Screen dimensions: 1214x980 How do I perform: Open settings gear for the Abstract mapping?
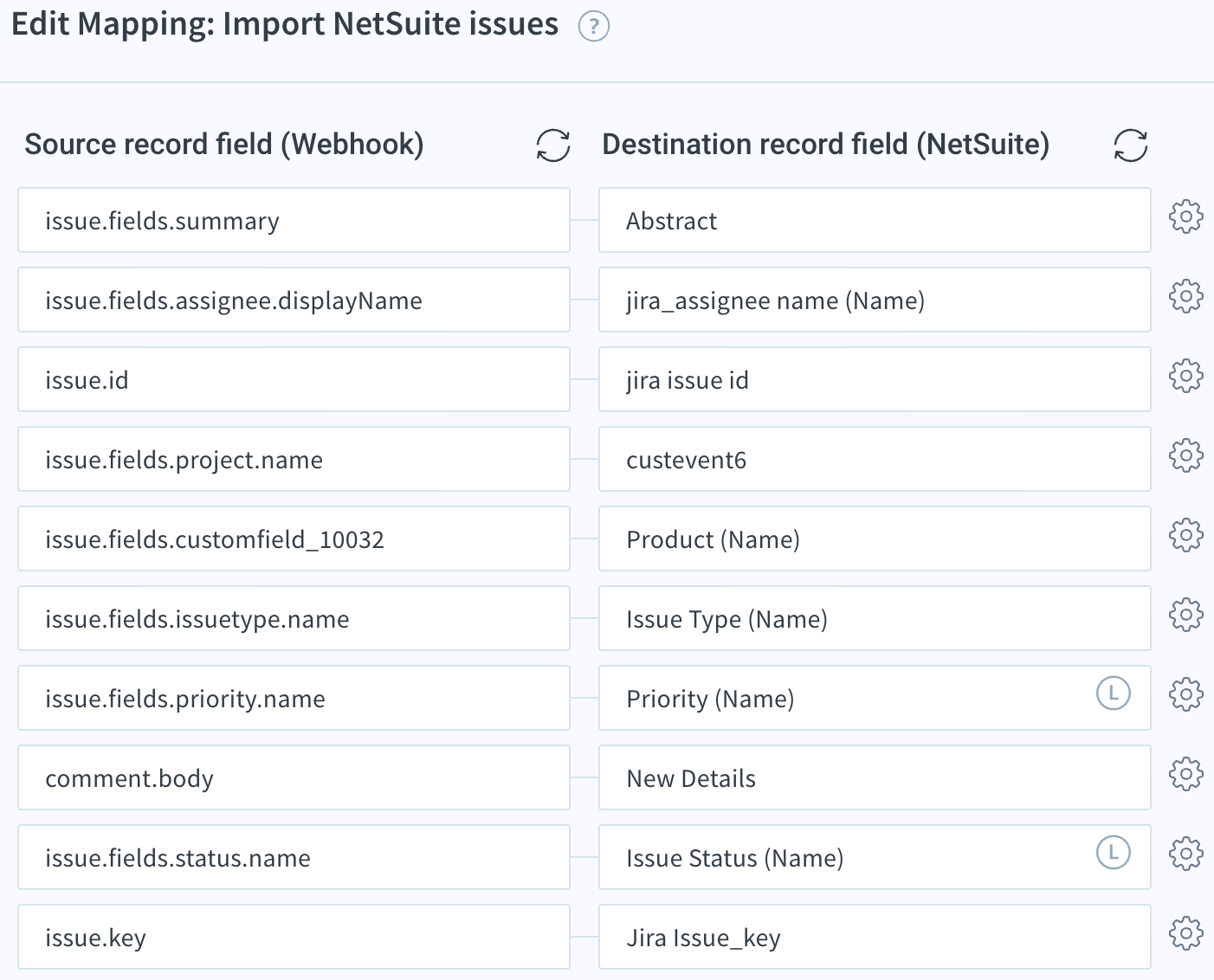pyautogui.click(x=1185, y=216)
